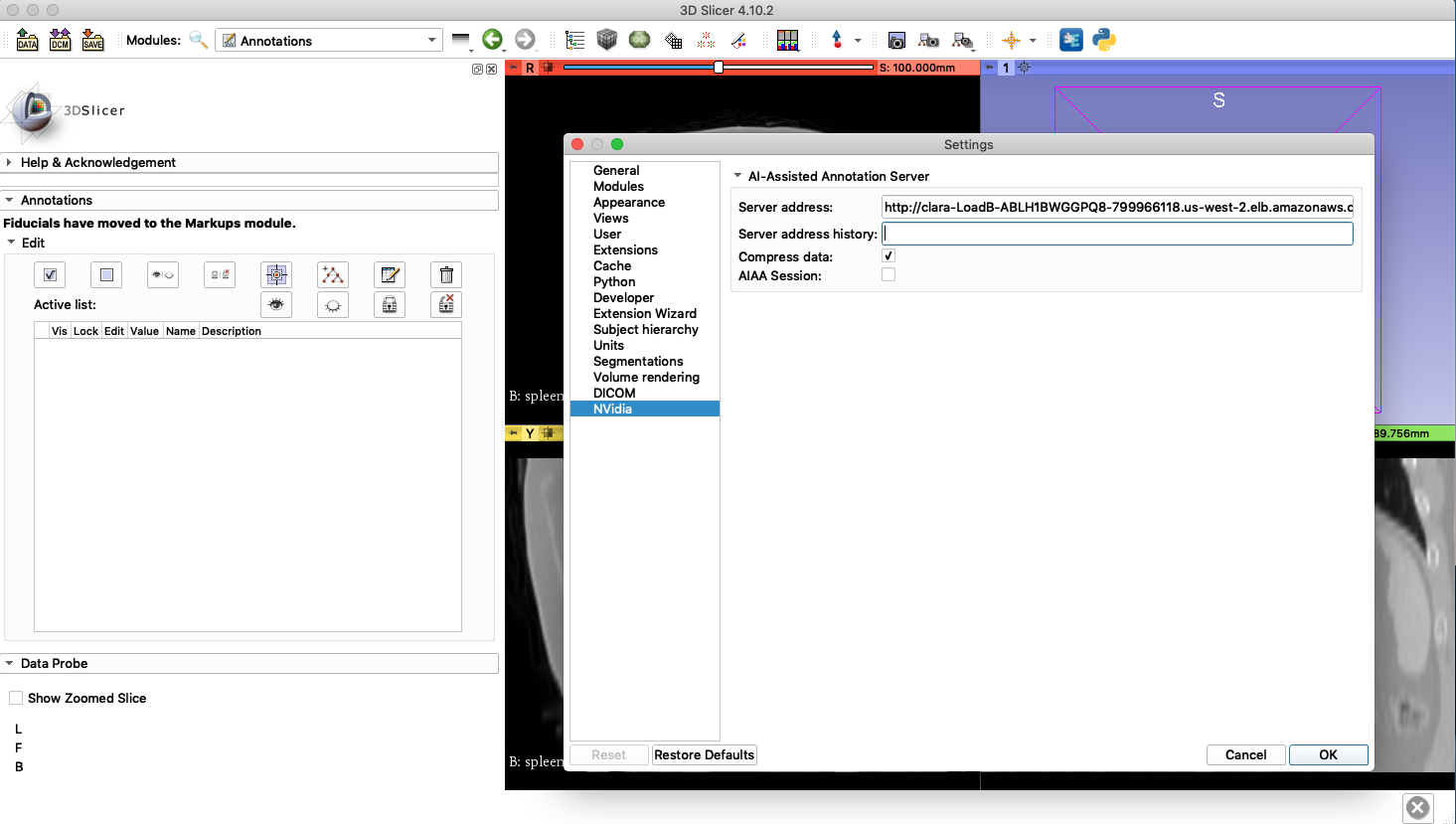Click the fiducial placement mouse mode icon
Image resolution: width=1456 pixels, height=824 pixels.
(837, 40)
